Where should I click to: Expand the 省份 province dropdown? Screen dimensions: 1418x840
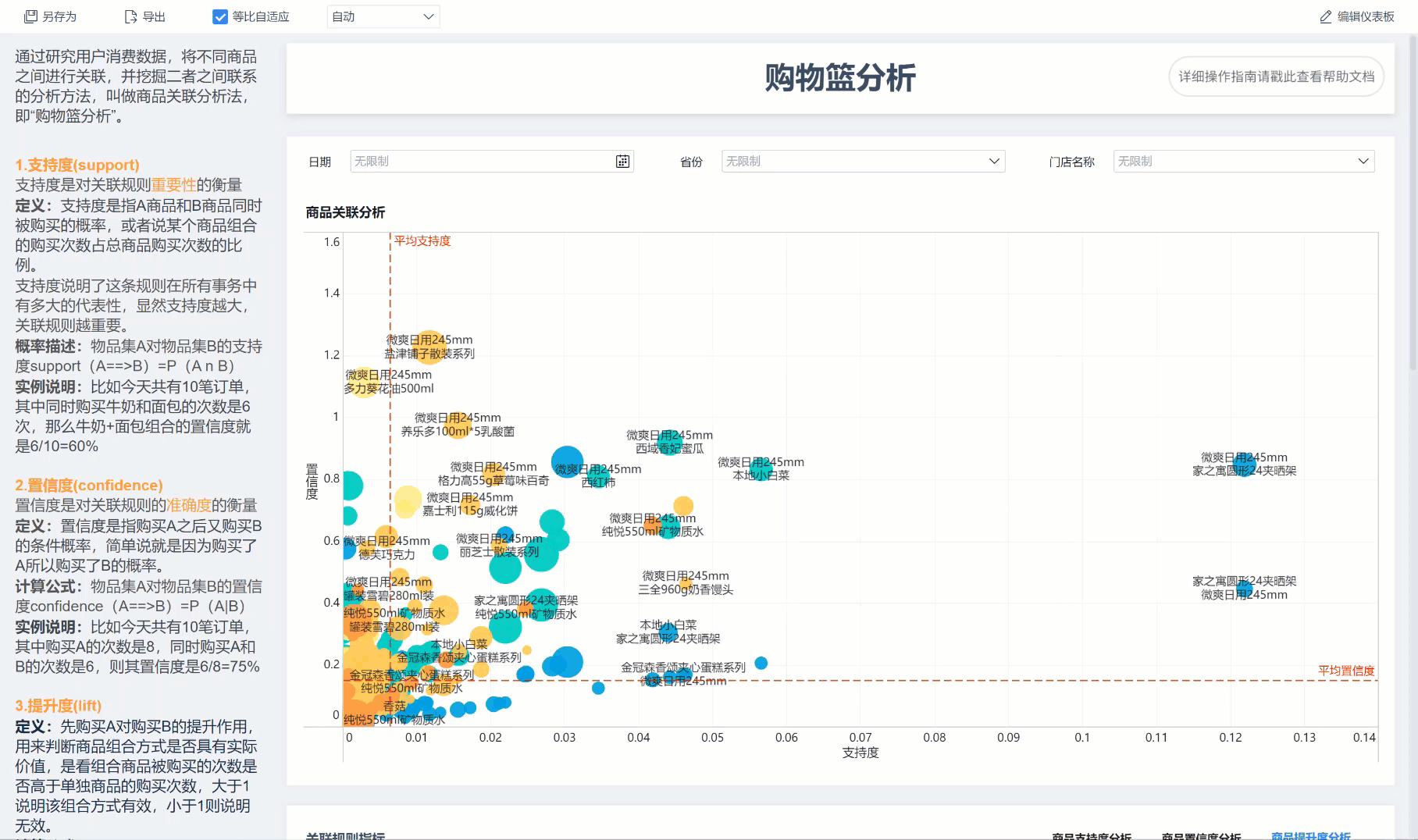993,162
